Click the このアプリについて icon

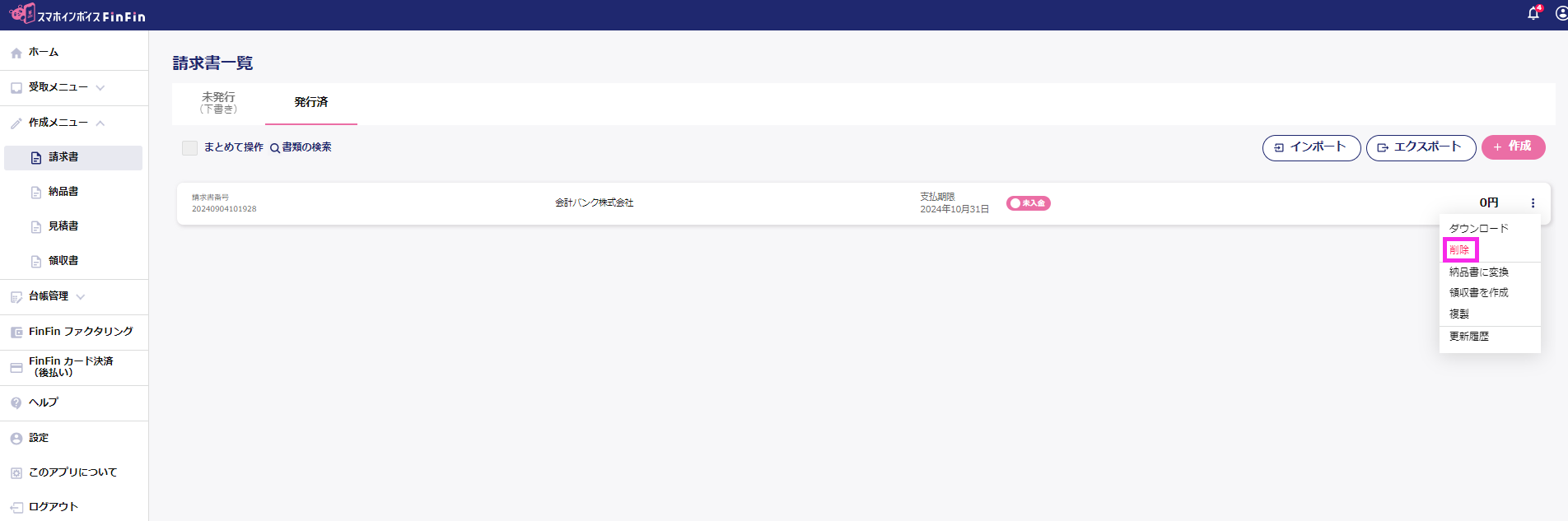[x=16, y=472]
